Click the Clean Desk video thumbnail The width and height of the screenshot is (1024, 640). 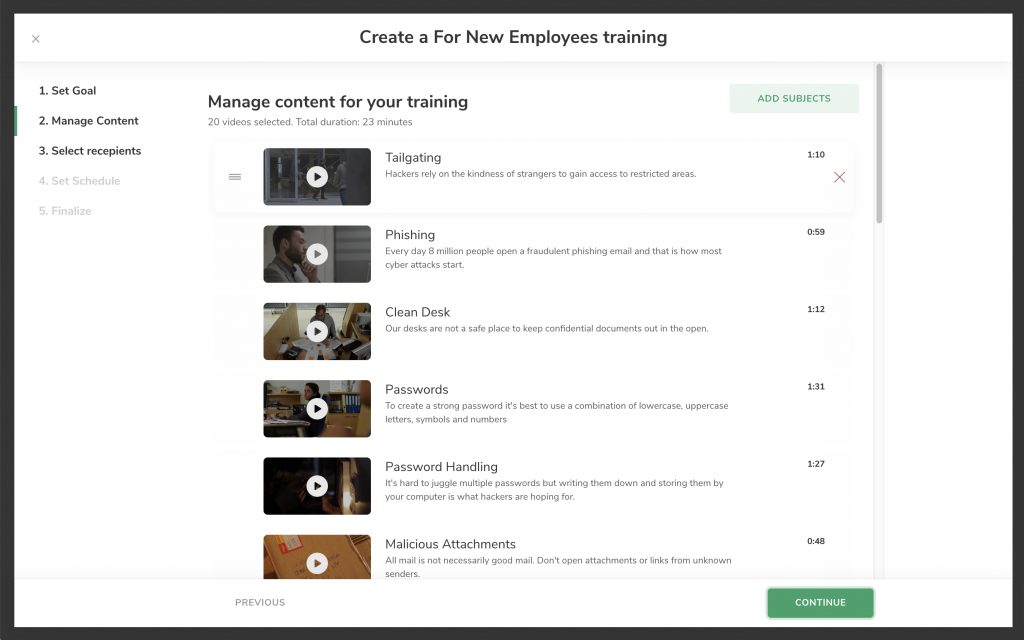click(317, 331)
